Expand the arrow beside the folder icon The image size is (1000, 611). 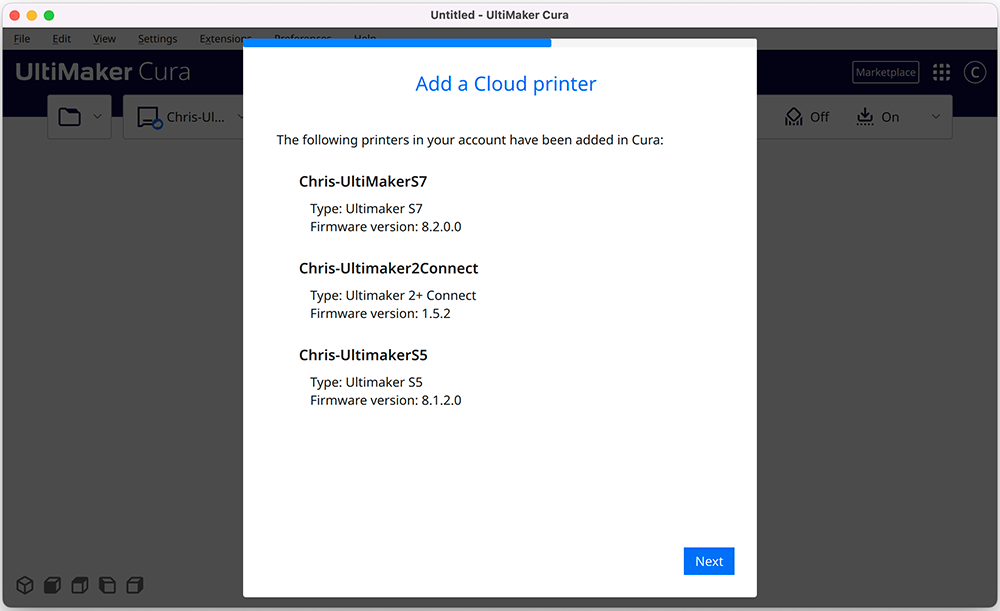coord(98,117)
